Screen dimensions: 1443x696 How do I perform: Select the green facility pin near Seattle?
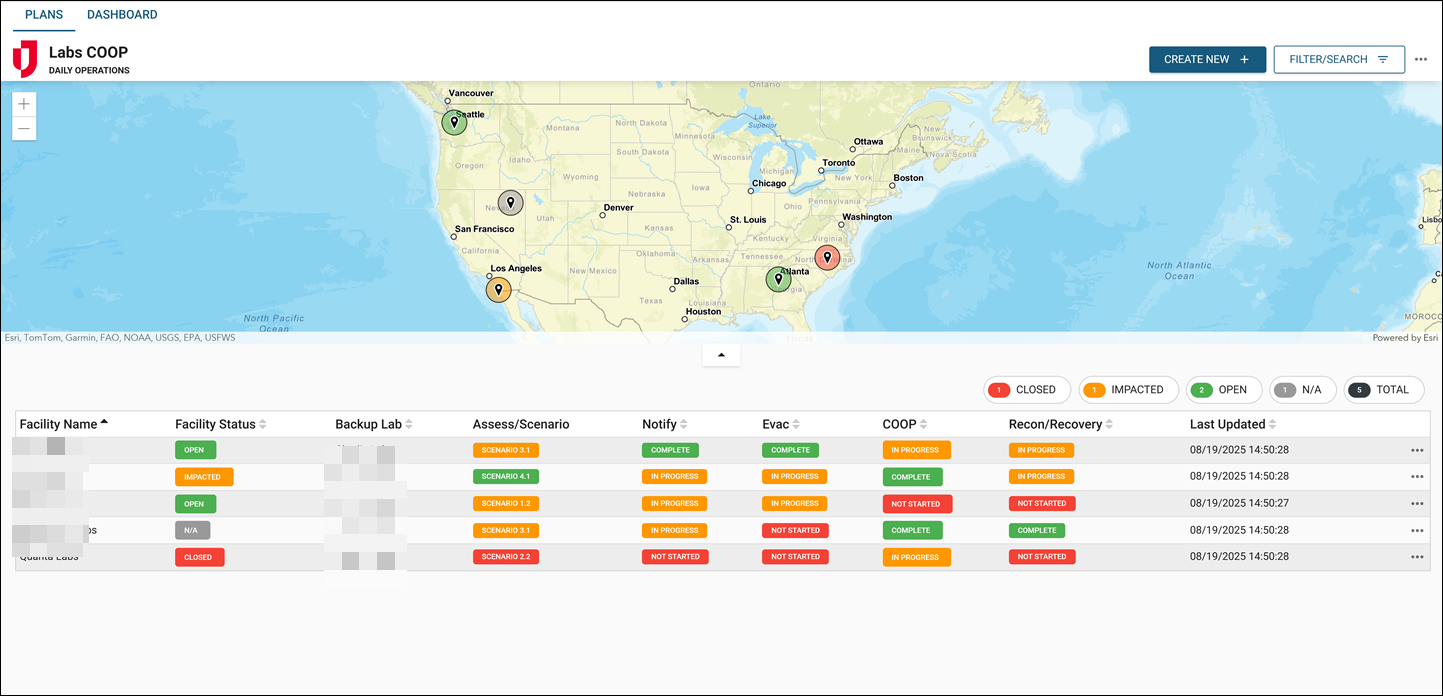[x=454, y=121]
